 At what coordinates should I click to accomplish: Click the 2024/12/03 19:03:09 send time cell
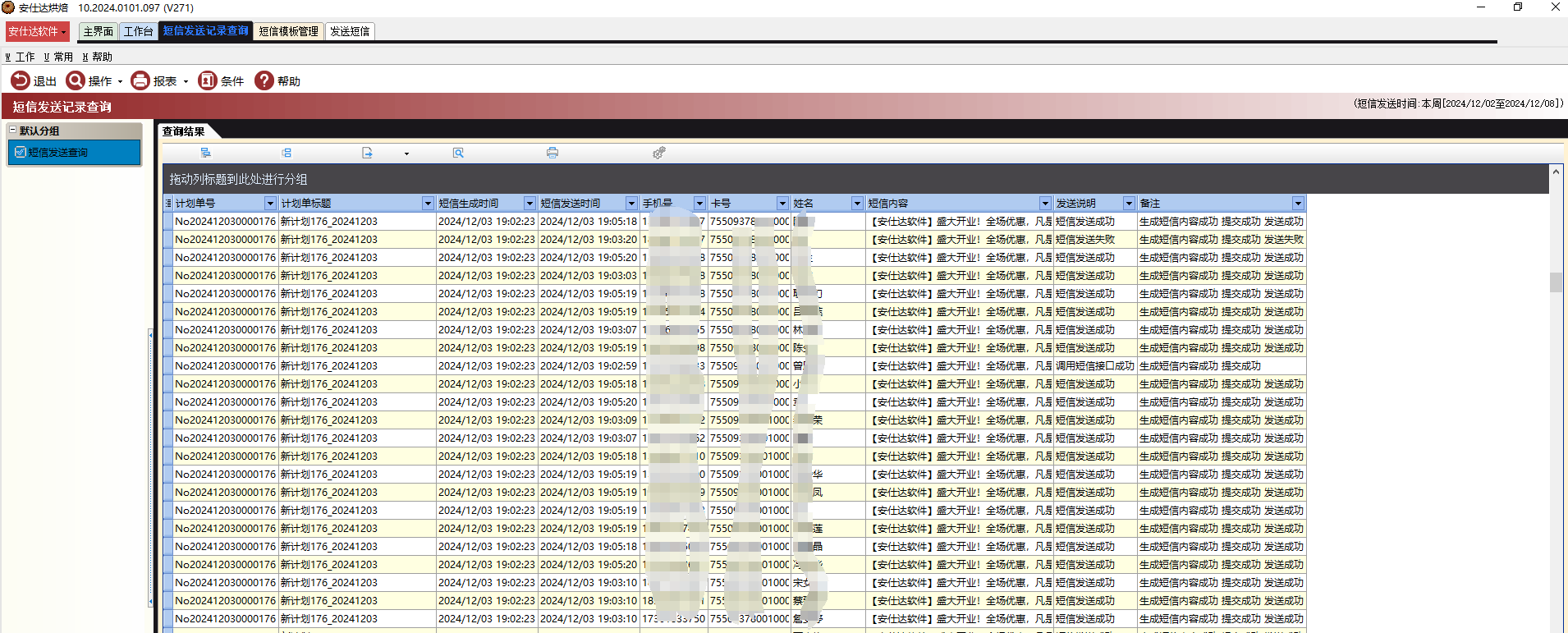589,420
